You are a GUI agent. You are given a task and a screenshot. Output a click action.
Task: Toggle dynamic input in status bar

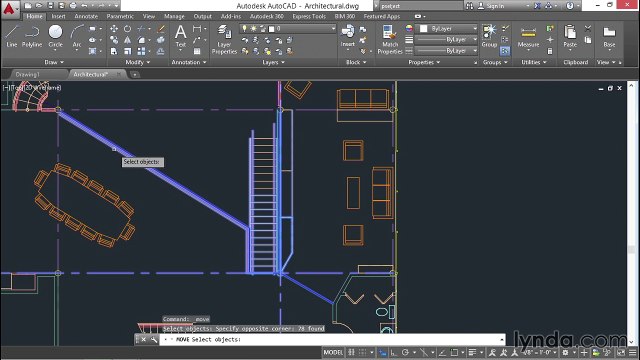point(382,352)
